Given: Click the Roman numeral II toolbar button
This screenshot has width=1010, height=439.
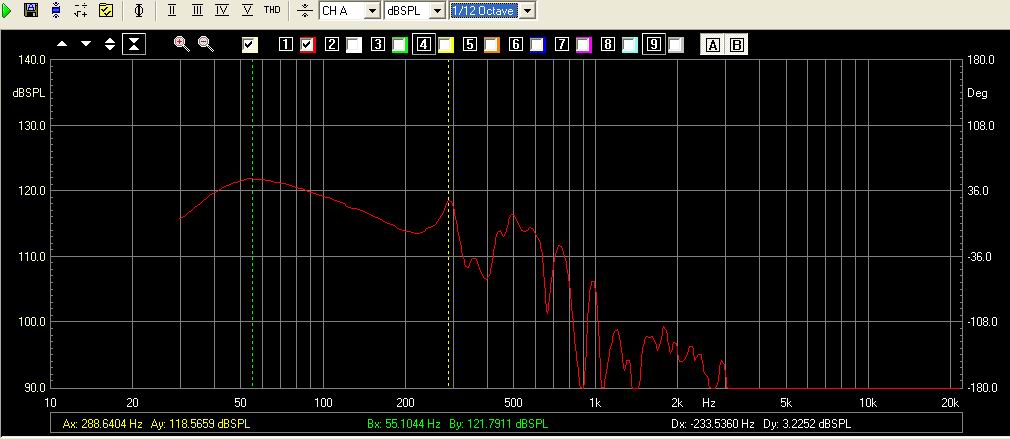Looking at the screenshot, I should click(172, 10).
